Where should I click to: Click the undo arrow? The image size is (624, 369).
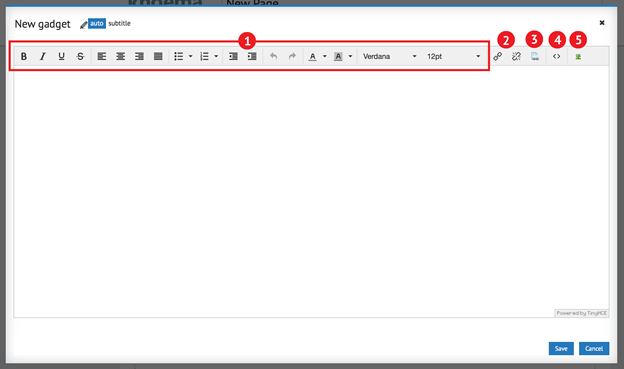pos(273,57)
